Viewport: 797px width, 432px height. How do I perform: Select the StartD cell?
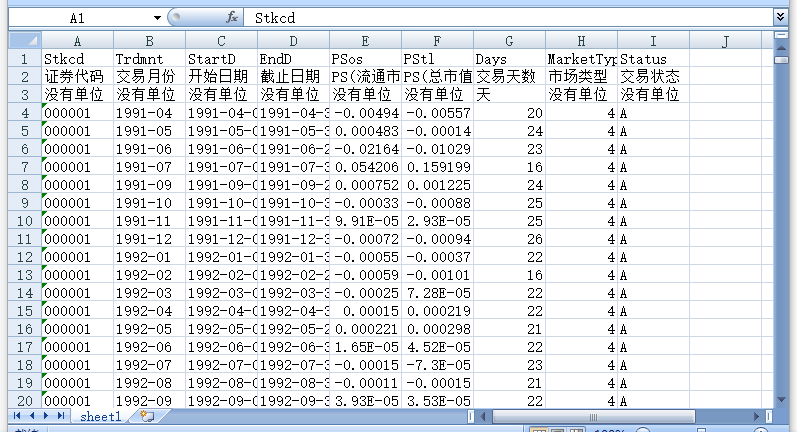222,59
